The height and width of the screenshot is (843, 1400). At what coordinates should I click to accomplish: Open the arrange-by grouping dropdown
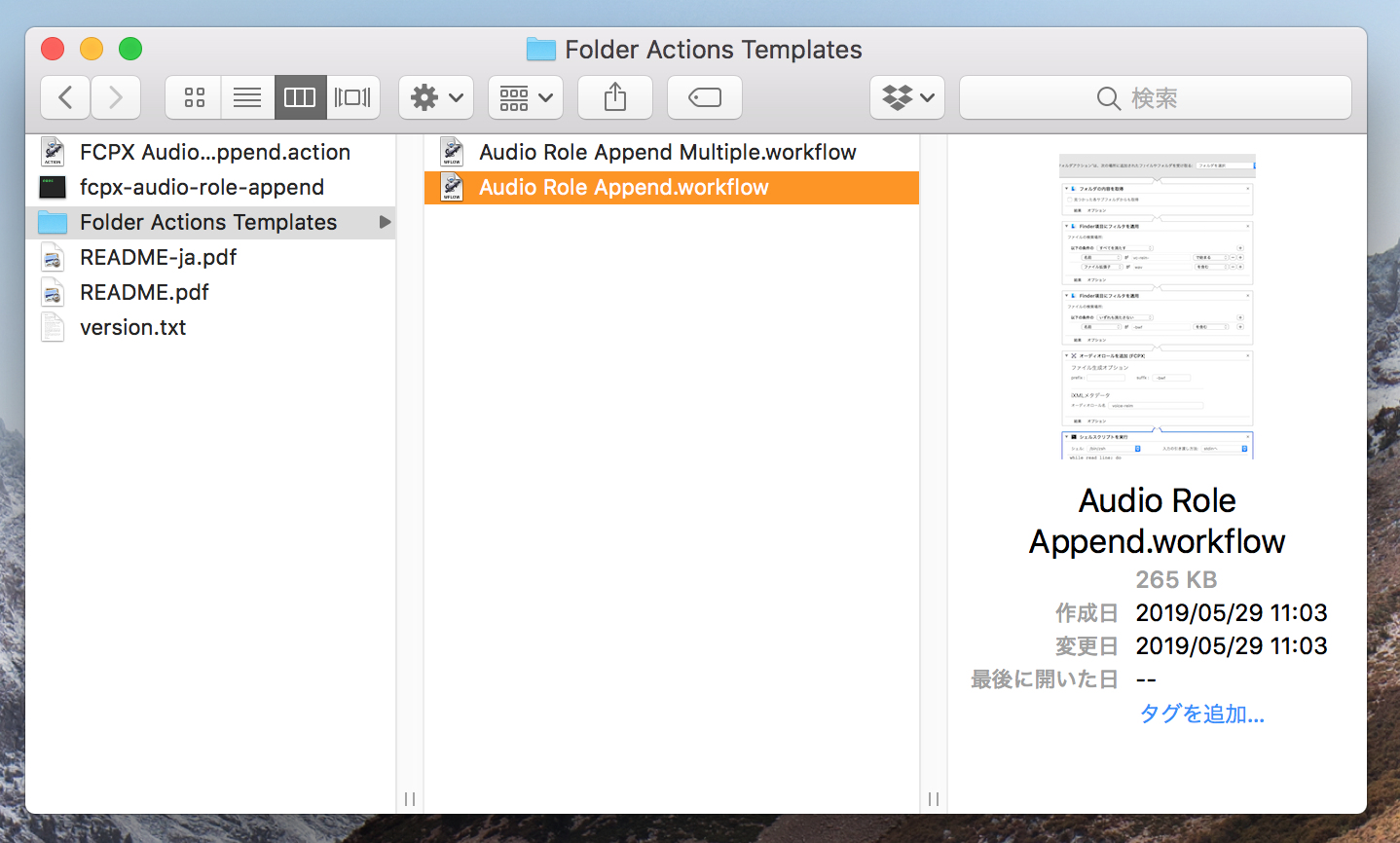click(526, 97)
